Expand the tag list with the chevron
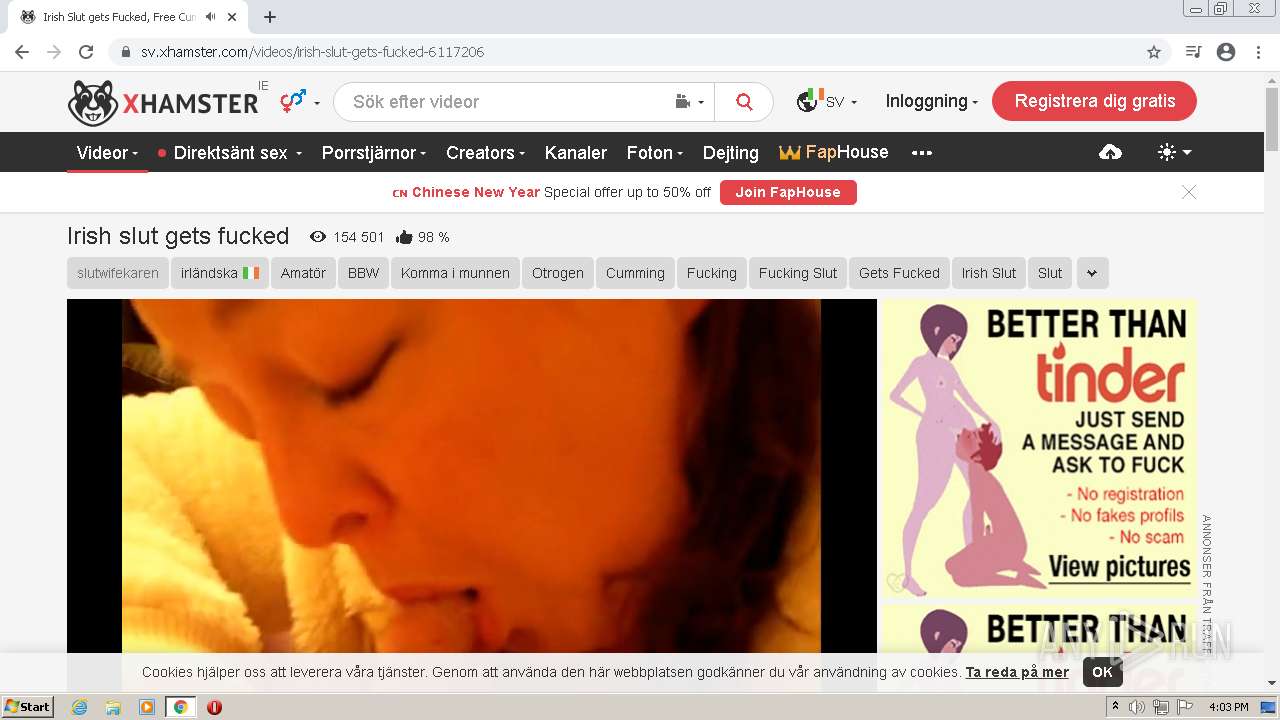Image resolution: width=1280 pixels, height=720 pixels. point(1092,273)
